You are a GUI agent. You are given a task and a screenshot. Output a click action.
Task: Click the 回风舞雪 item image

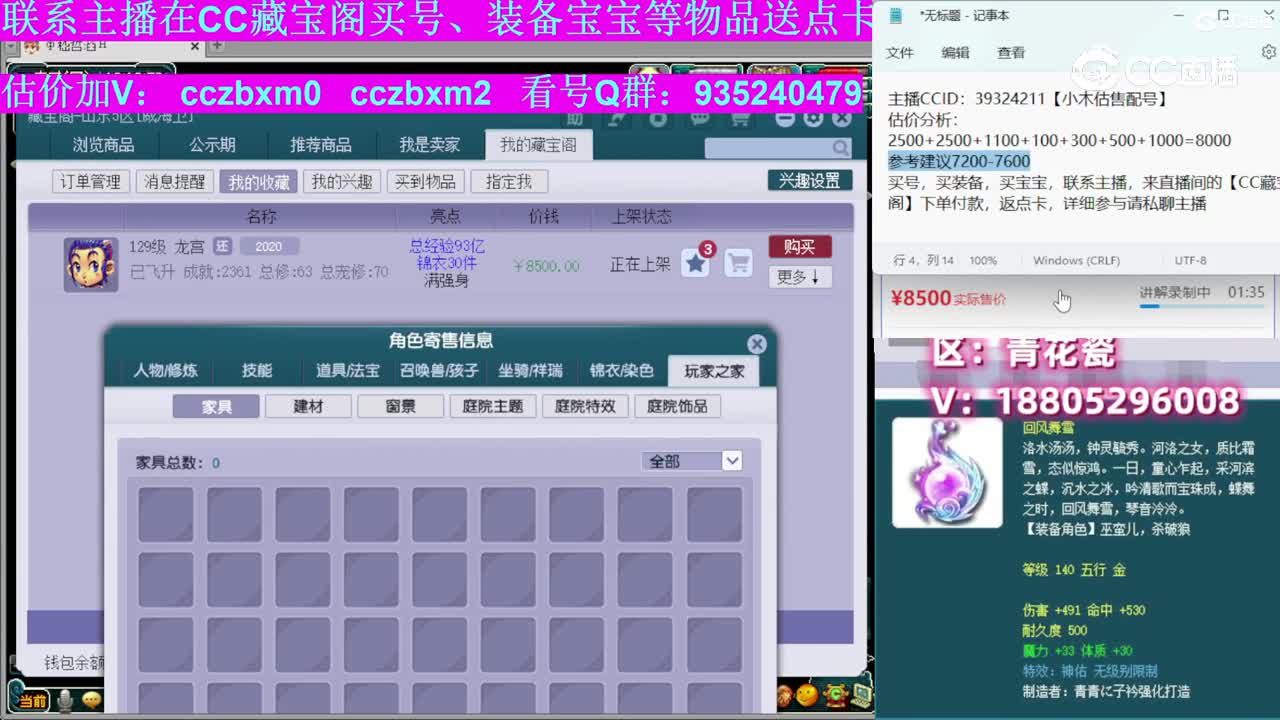pyautogui.click(x=947, y=472)
